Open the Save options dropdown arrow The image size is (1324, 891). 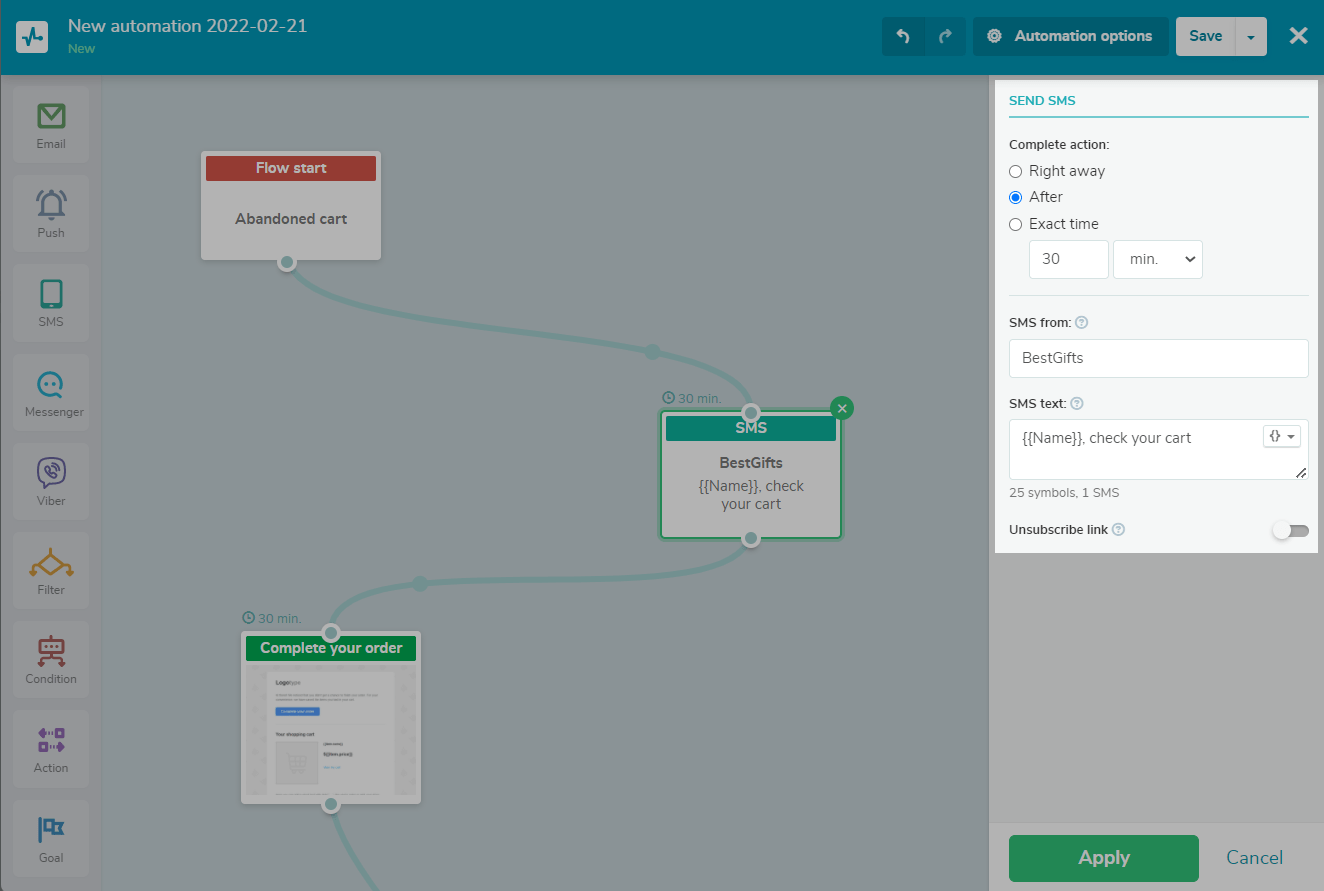pos(1251,36)
